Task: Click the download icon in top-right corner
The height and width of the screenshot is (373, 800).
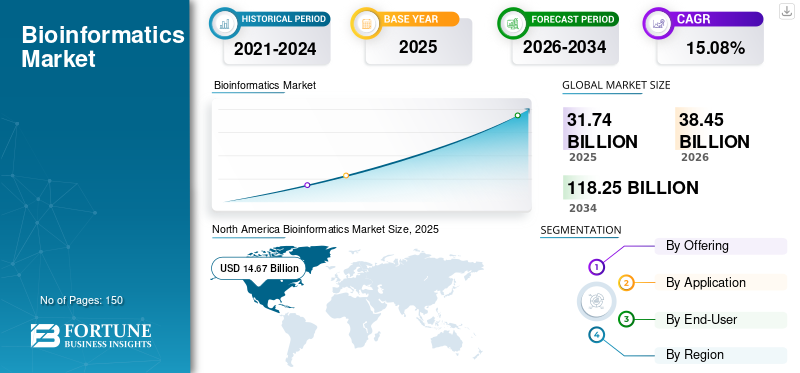Action: click(786, 11)
